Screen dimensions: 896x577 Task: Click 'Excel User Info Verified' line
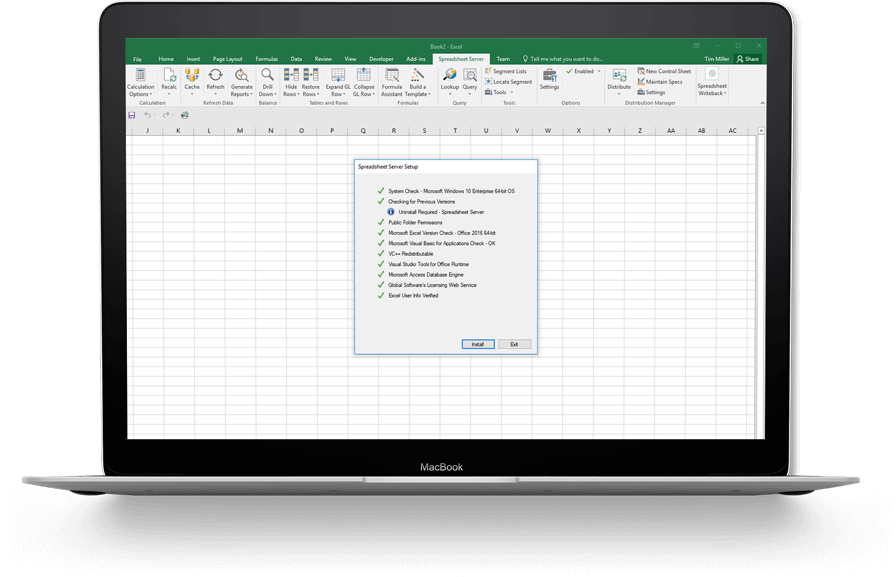point(413,295)
